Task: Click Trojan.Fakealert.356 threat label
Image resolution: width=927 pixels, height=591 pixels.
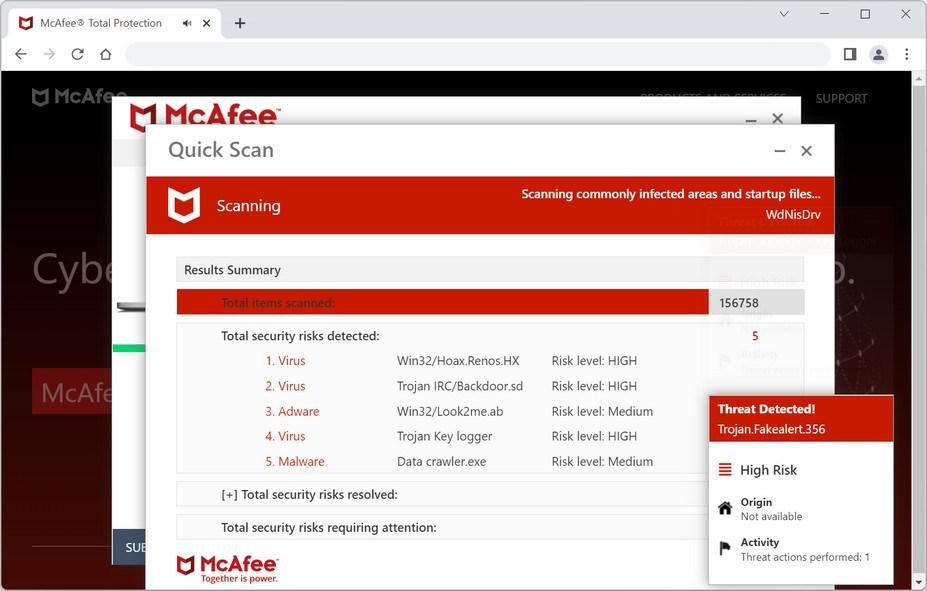Action: [x=772, y=429]
